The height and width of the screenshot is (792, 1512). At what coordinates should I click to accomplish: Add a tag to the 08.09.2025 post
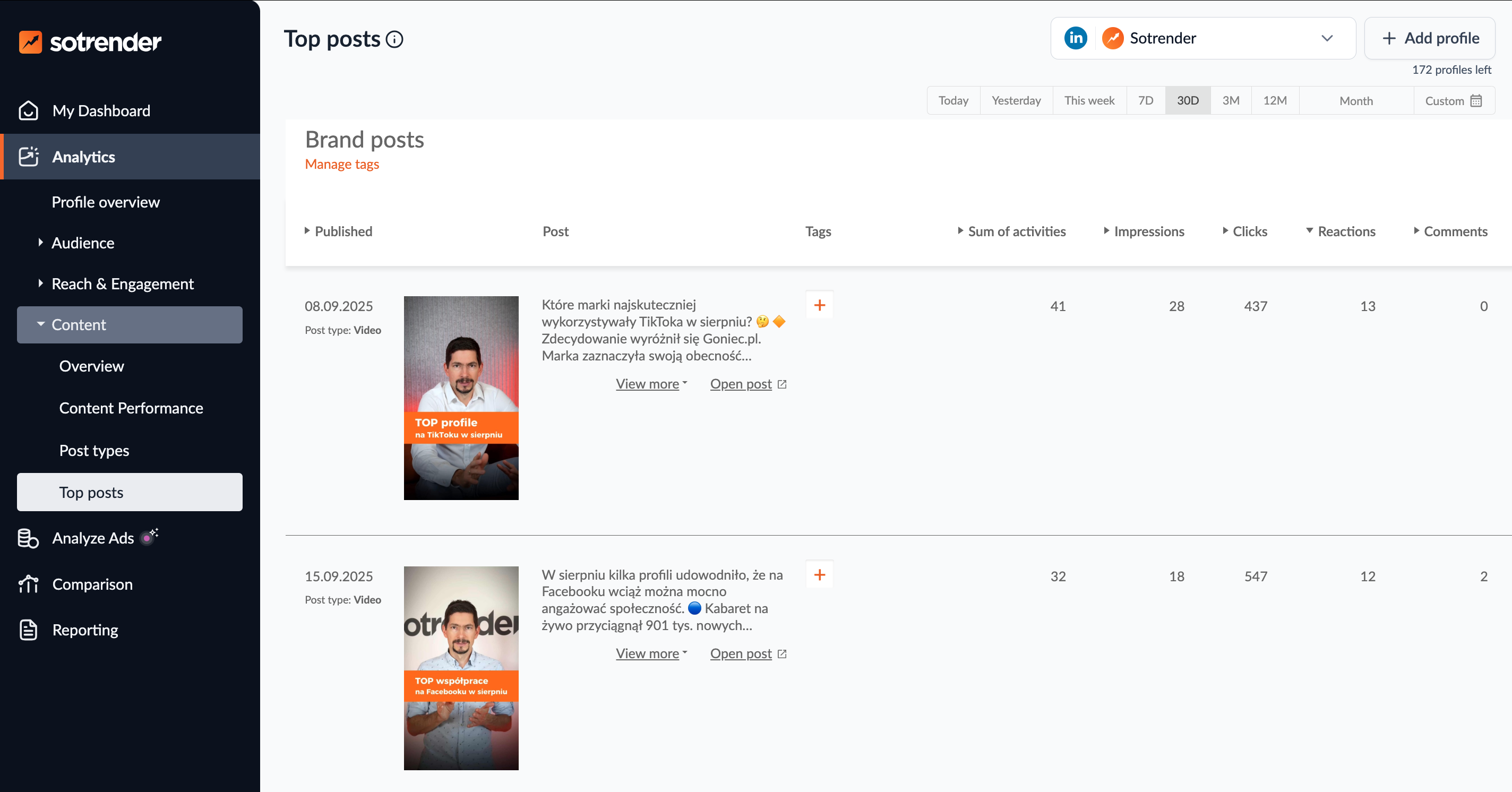(x=819, y=305)
